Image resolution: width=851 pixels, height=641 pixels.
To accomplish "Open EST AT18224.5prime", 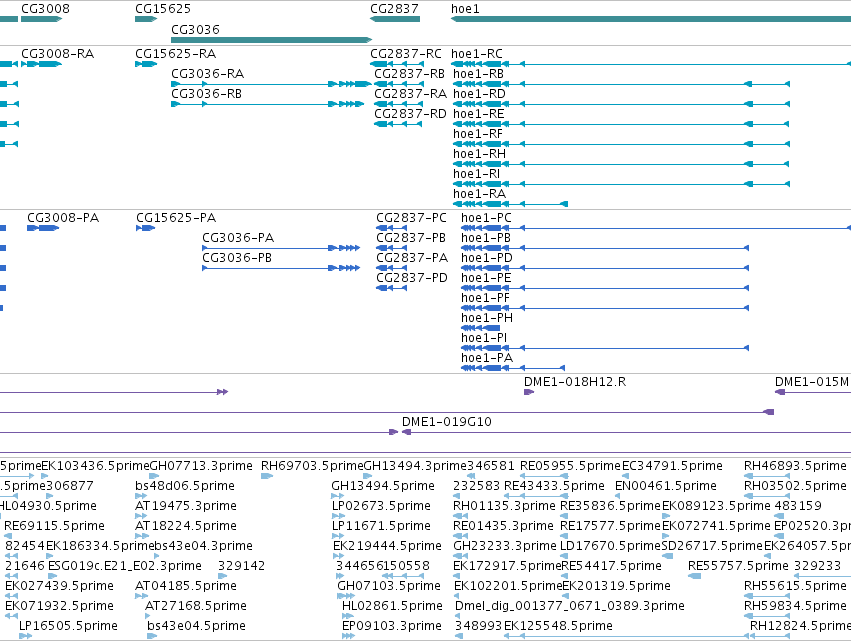I will [x=186, y=526].
